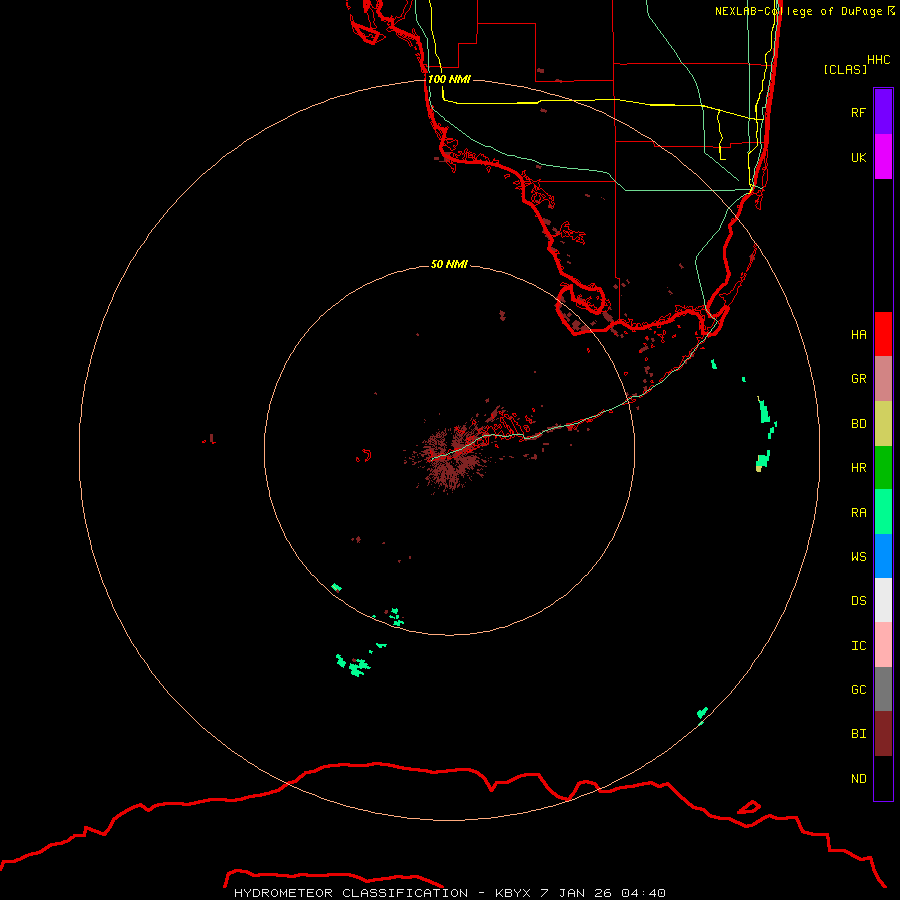This screenshot has width=900, height=900.
Task: Click the 'RA' legend label
Action: click(x=858, y=513)
